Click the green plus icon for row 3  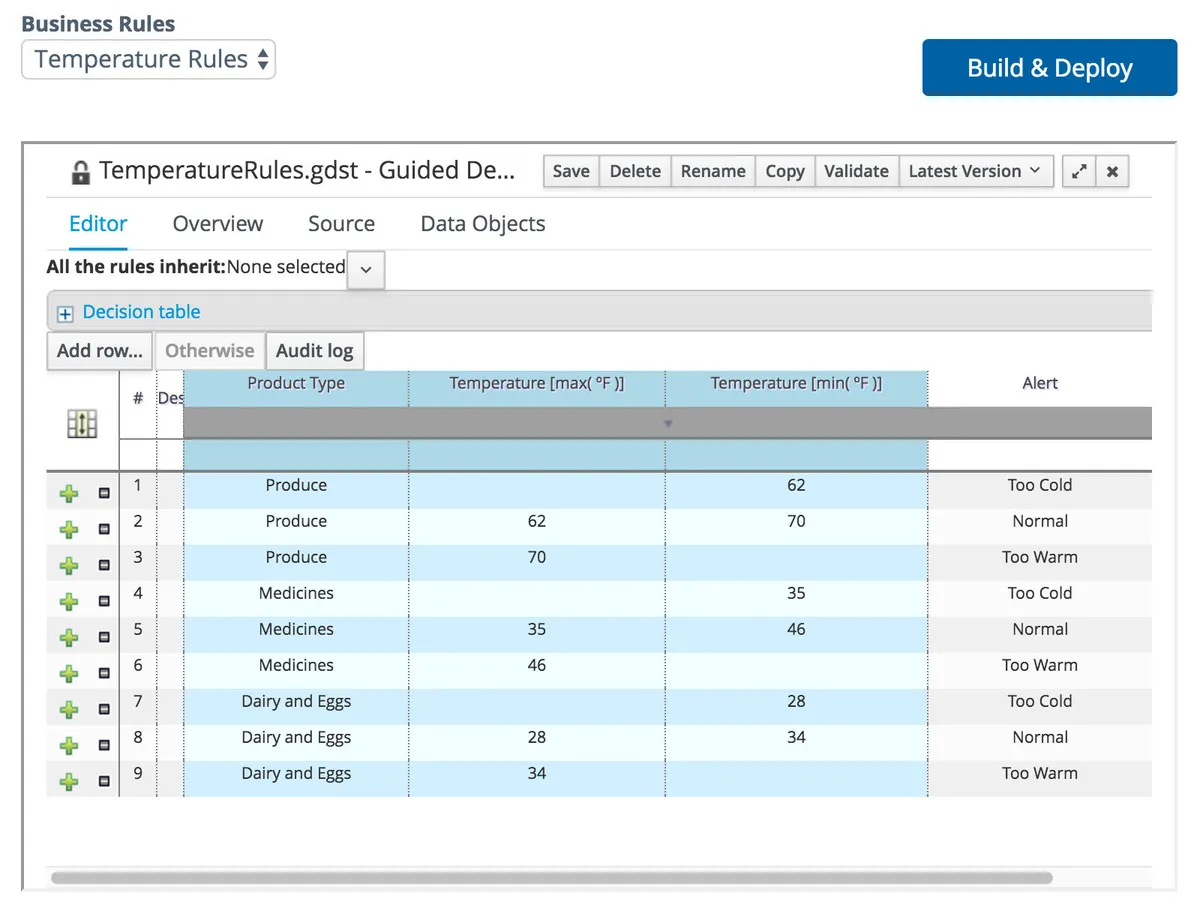click(69, 565)
